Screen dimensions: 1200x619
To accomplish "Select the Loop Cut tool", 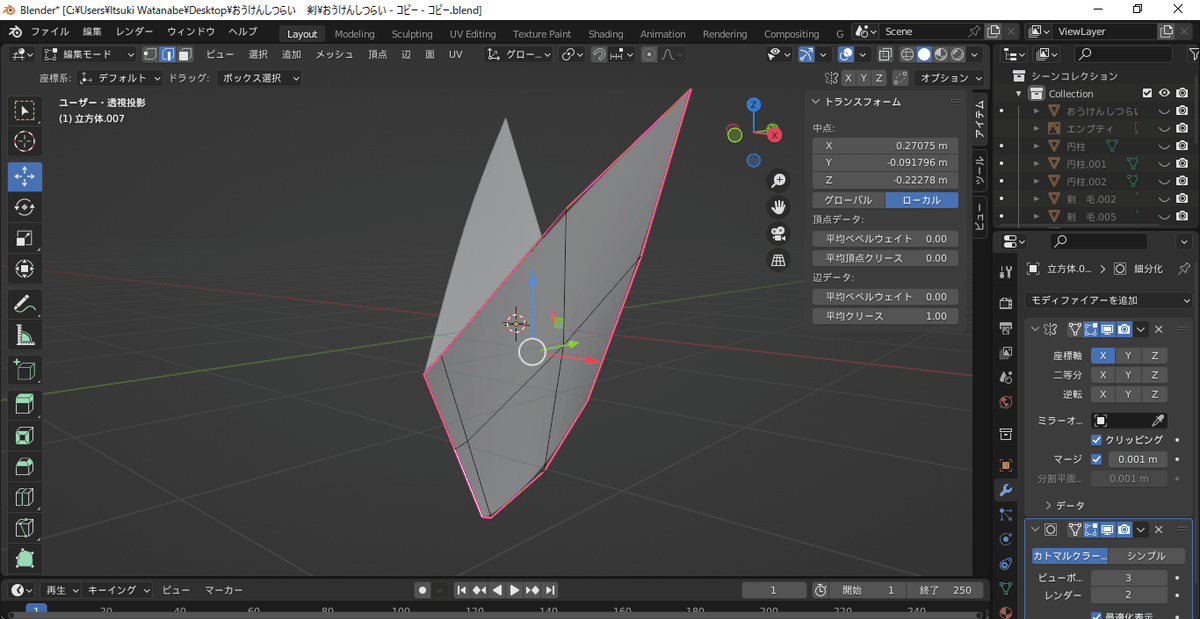I will coord(25,497).
